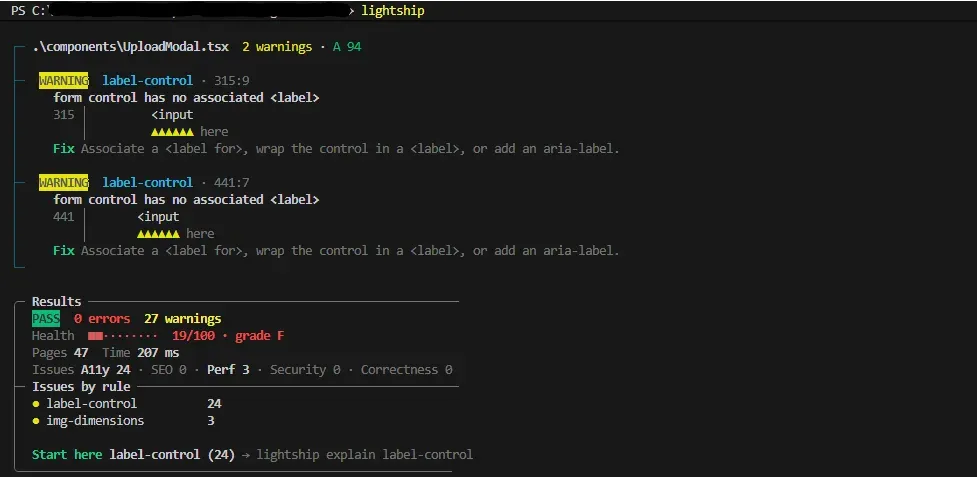Click the lightship explain label-control command
The image size is (977, 477).
coord(365,455)
